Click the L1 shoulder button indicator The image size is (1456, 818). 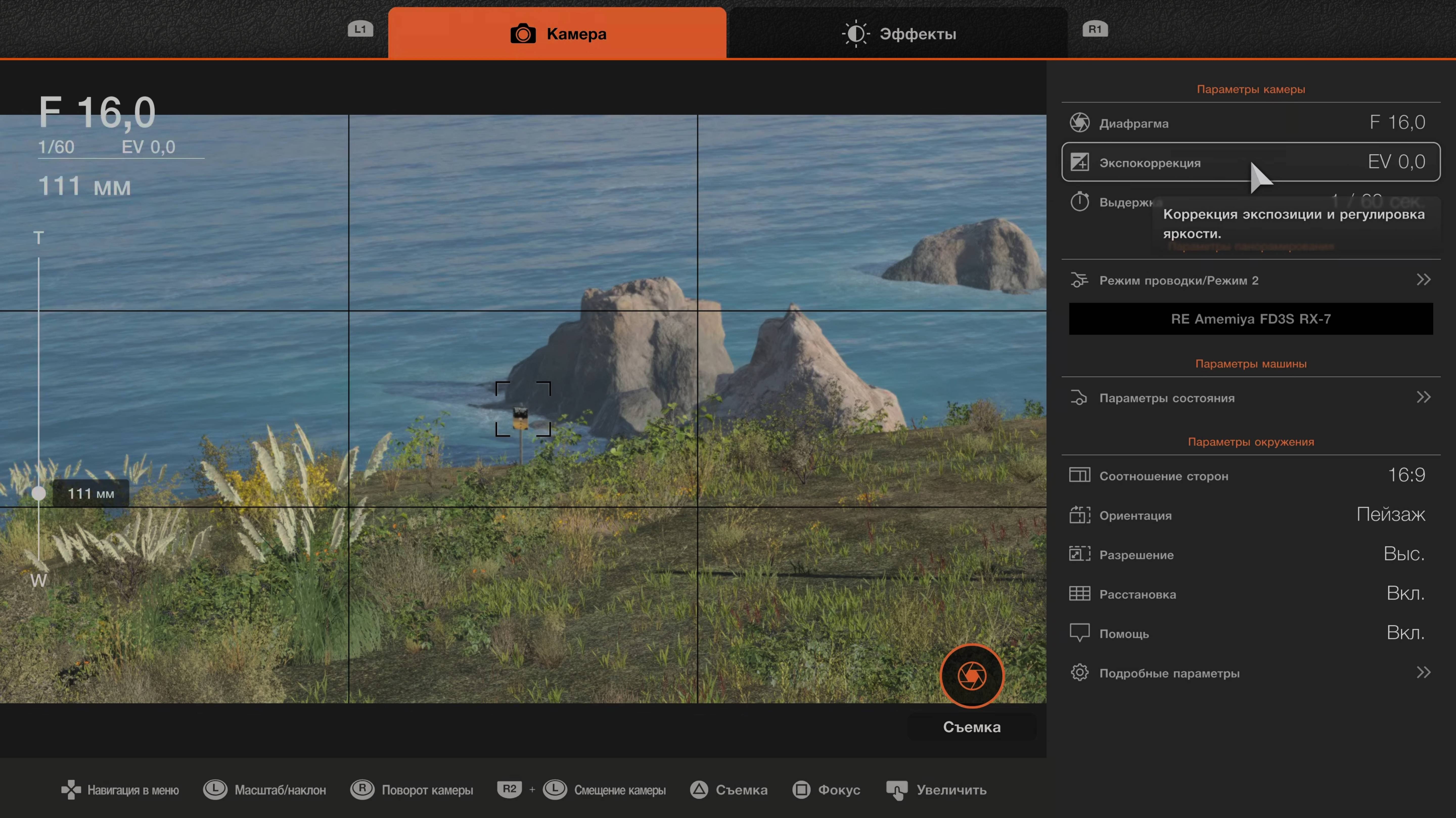click(x=360, y=29)
